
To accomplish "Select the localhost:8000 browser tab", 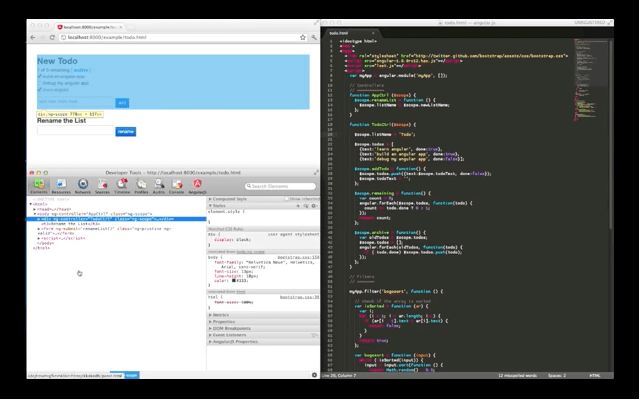I will 89,27.
